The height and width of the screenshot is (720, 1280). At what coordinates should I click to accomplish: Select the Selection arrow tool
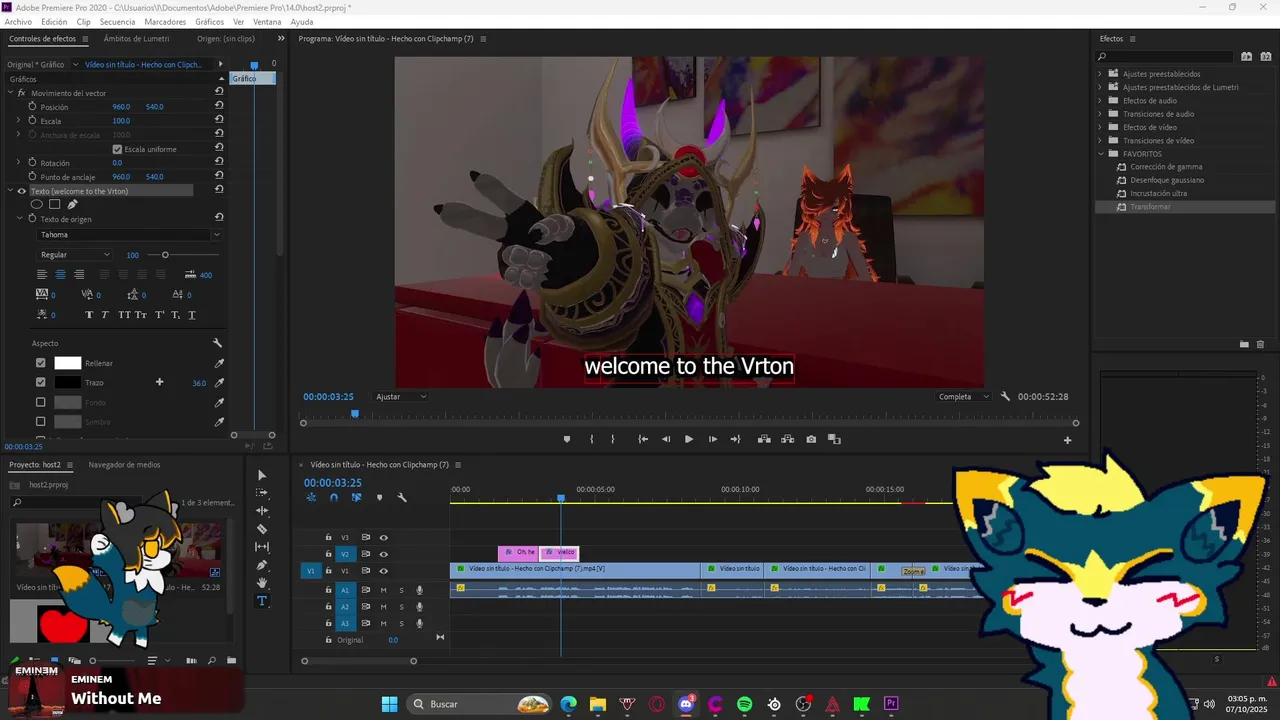click(262, 475)
